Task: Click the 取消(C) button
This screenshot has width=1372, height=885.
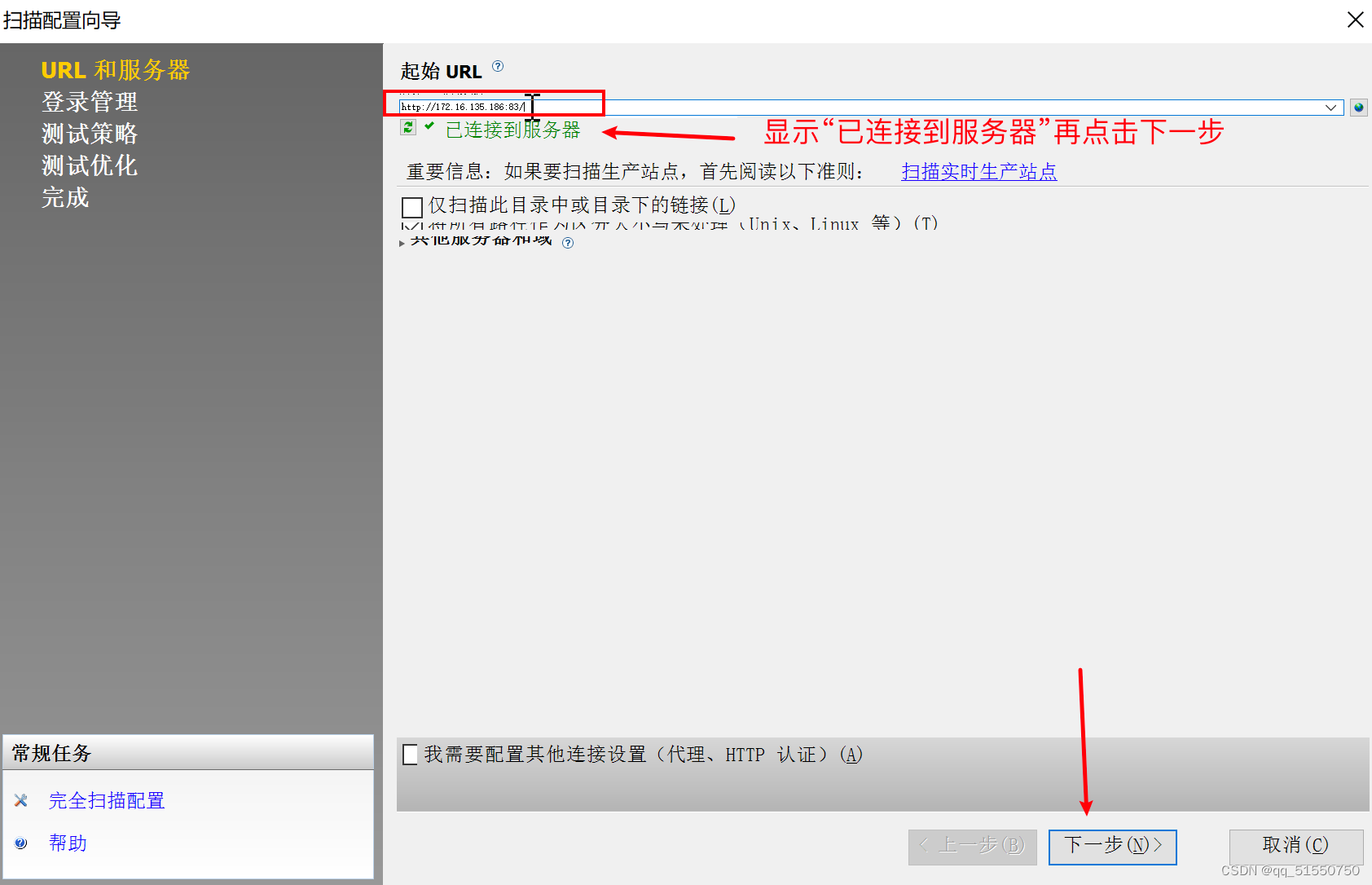Action: [x=1295, y=847]
